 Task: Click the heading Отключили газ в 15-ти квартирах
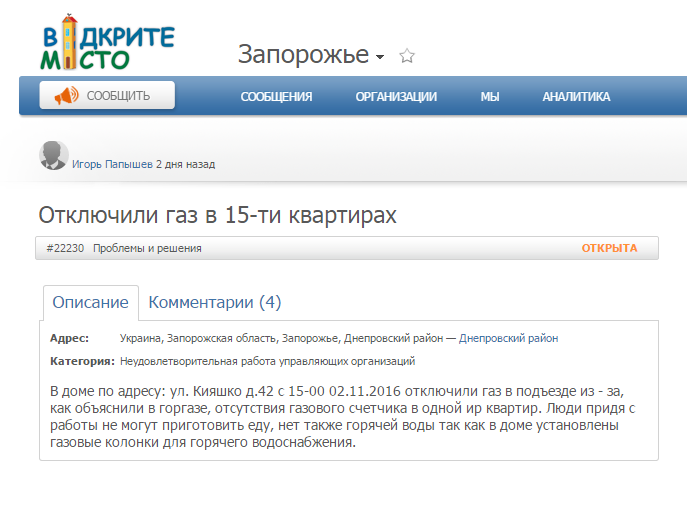pyautogui.click(x=217, y=215)
